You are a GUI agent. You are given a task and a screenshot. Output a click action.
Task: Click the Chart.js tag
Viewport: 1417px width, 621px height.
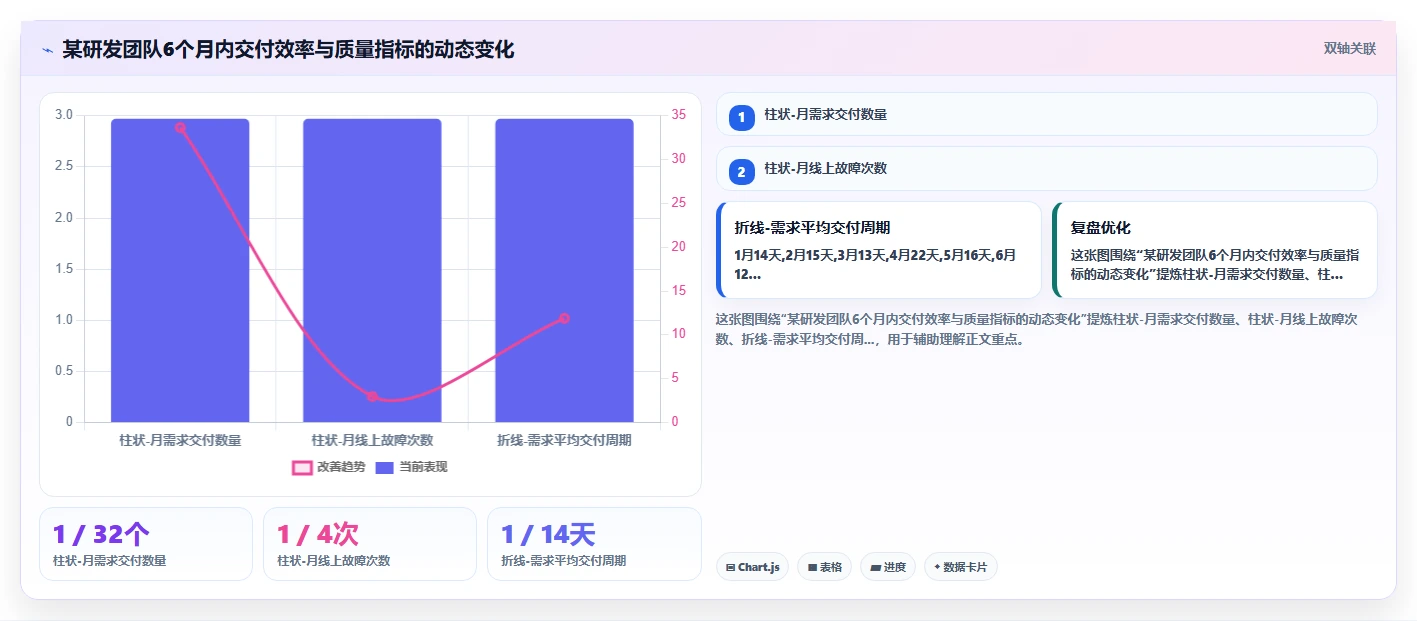pyautogui.click(x=752, y=567)
